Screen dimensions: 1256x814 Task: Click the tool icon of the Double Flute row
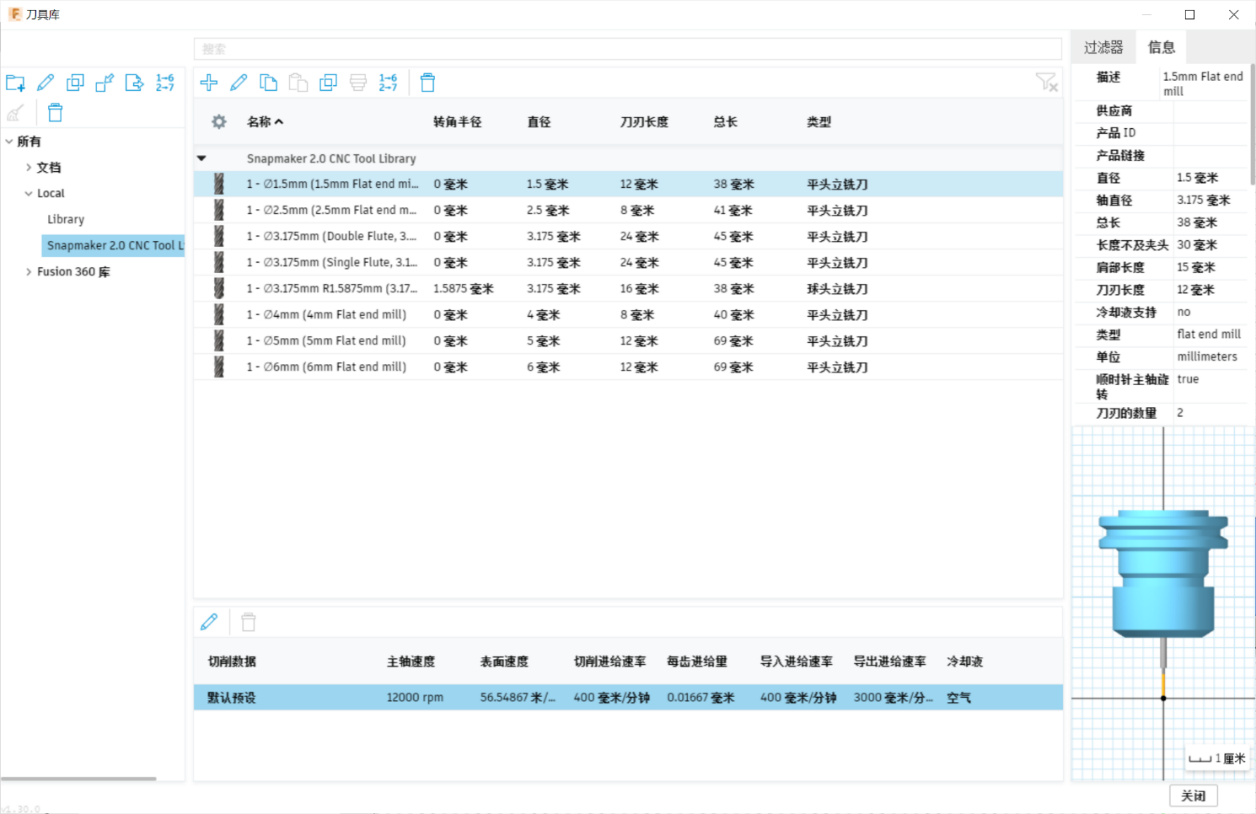pyautogui.click(x=219, y=236)
